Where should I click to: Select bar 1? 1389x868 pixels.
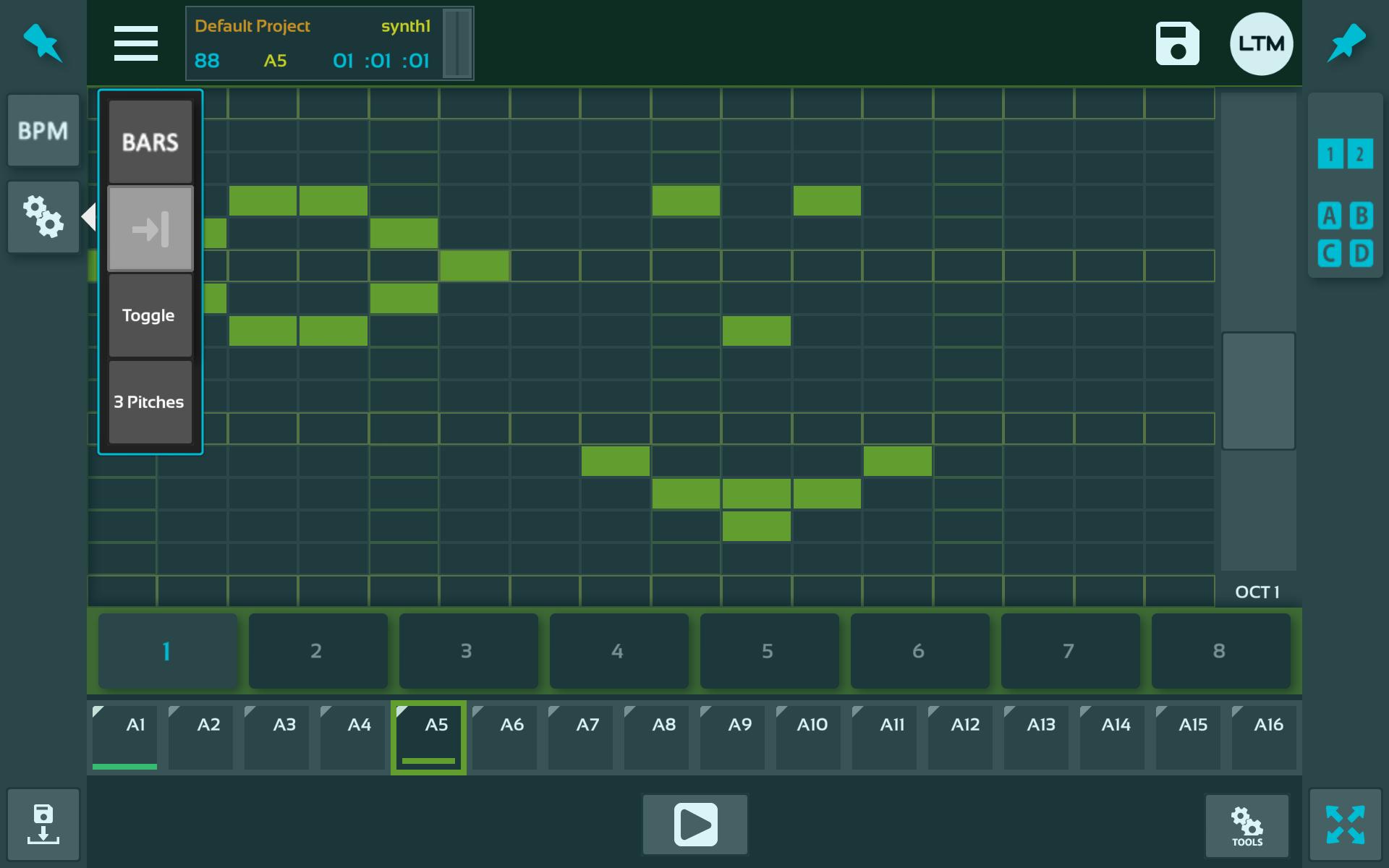coord(167,651)
